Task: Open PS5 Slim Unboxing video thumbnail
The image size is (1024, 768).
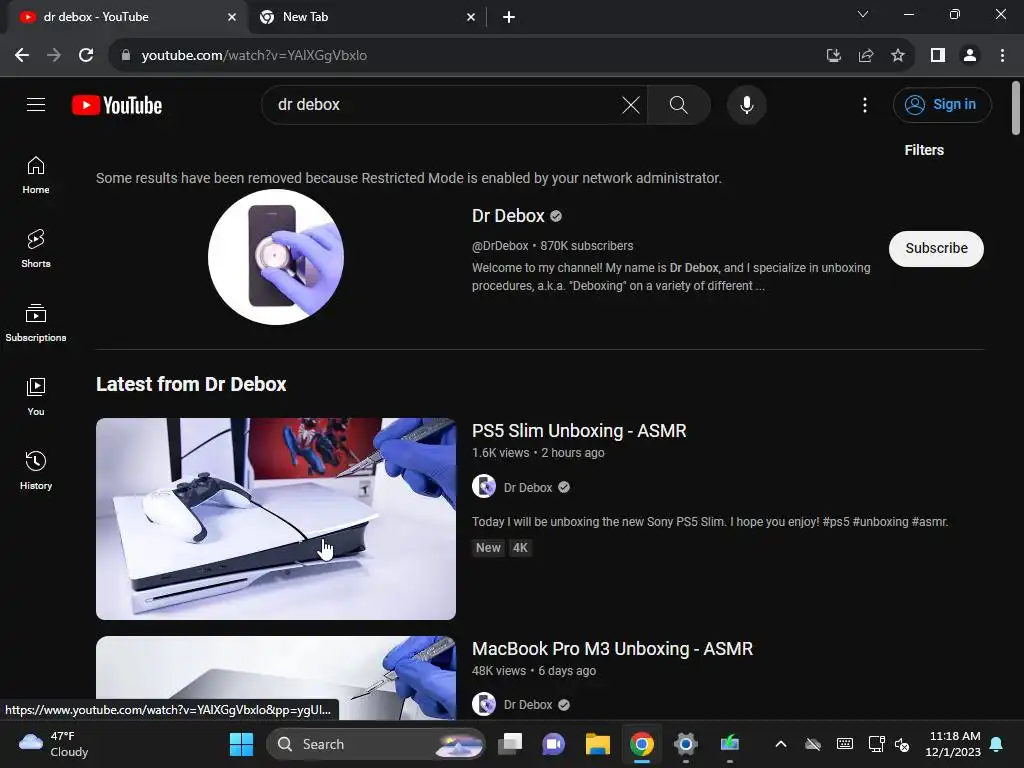Action: [x=276, y=519]
